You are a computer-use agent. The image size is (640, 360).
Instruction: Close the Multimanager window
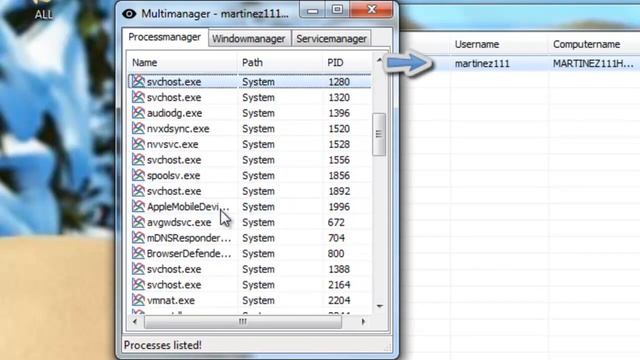371,10
